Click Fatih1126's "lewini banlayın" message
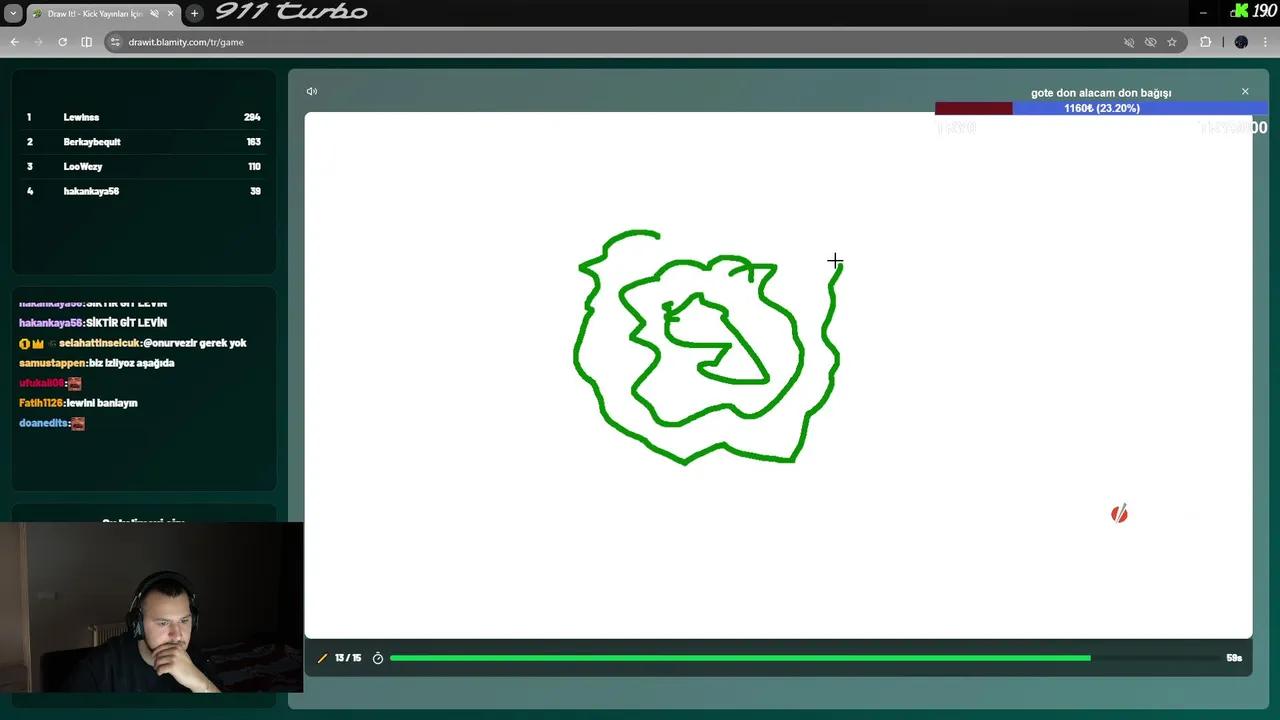Viewport: 1280px width, 720px height. coord(78,403)
